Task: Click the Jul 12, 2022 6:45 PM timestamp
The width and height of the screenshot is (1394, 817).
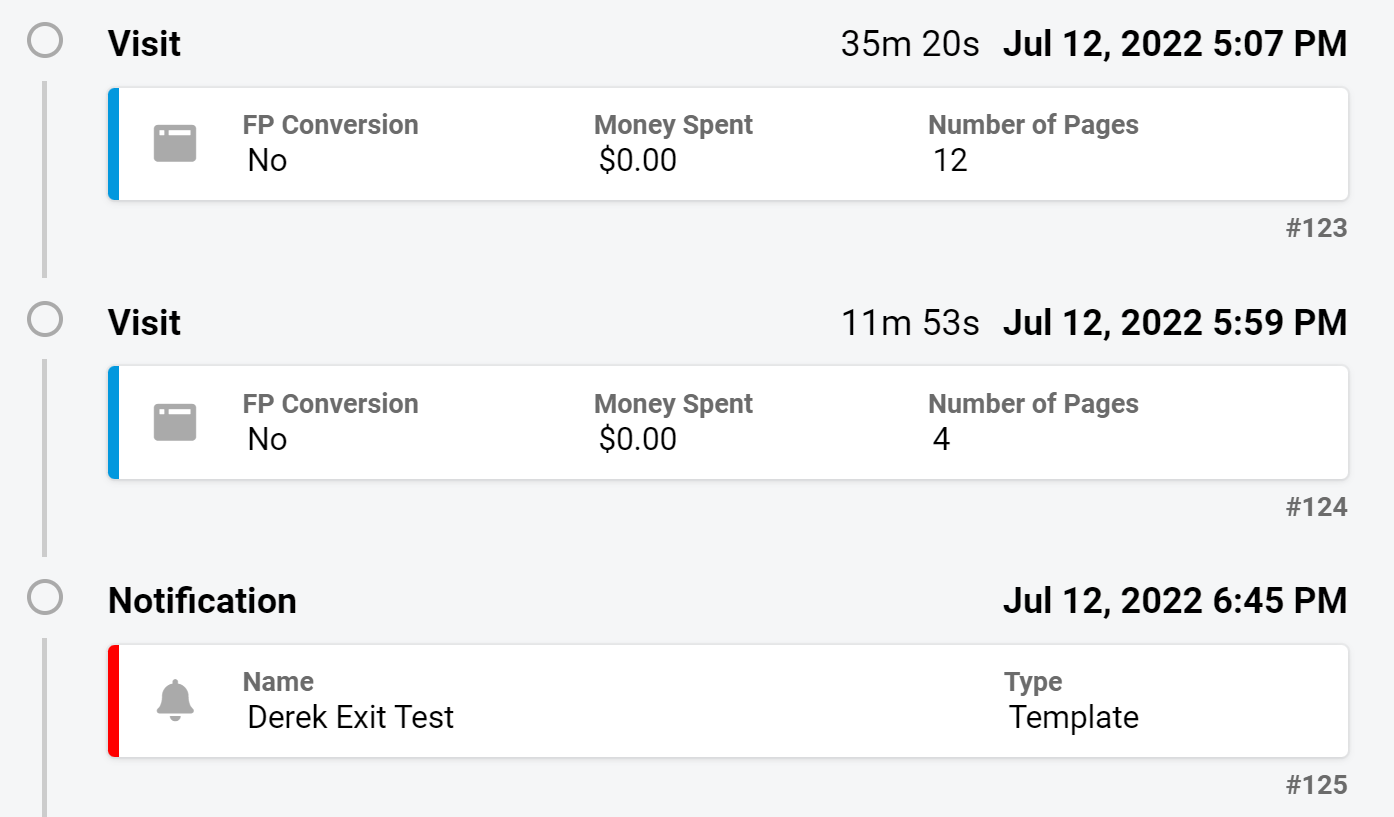Action: 1175,601
